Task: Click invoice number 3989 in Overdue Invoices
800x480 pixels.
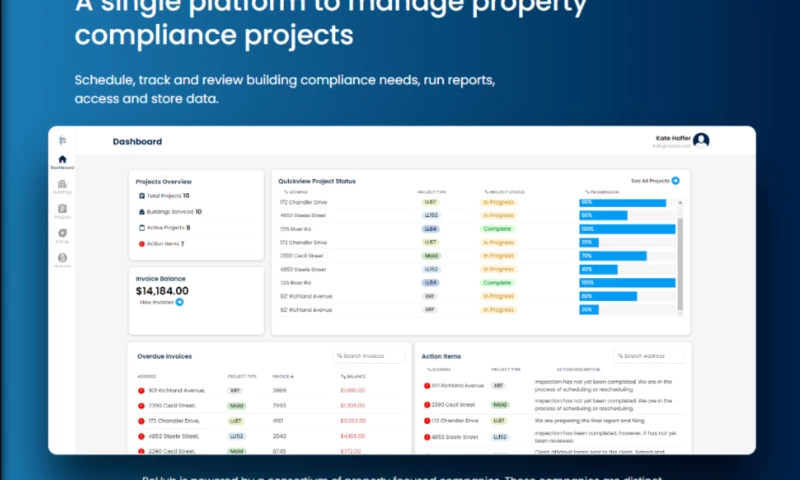Action: pyautogui.click(x=279, y=391)
